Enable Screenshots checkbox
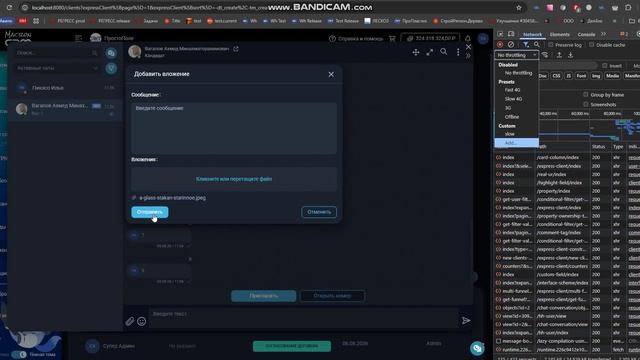Screen dimensions: 640x360 [586, 104]
